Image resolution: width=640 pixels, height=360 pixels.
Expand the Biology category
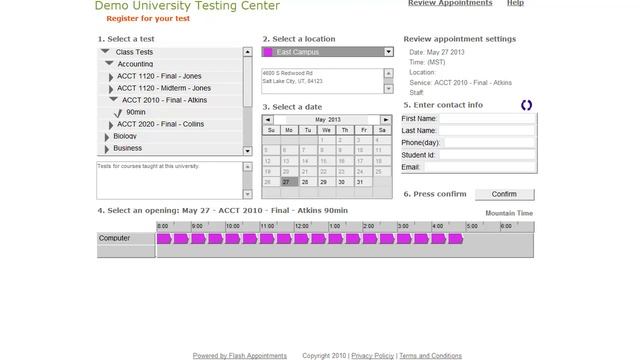[x=107, y=137]
